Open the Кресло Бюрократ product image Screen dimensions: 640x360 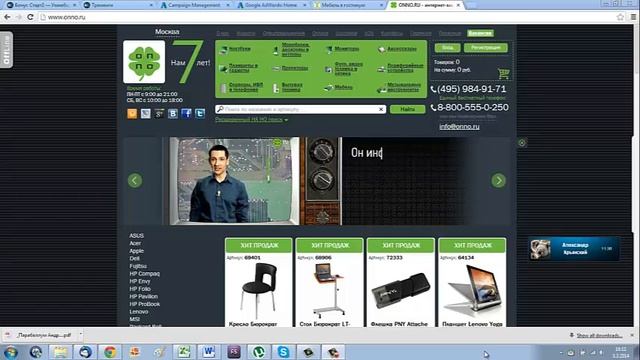[259, 291]
